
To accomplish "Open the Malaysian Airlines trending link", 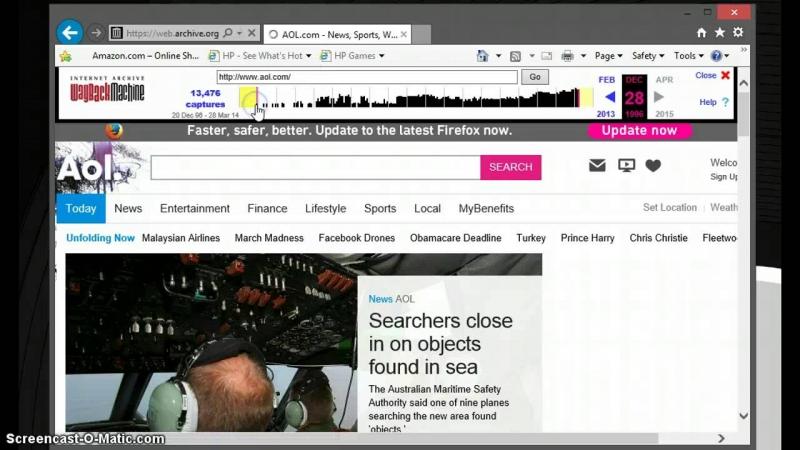I will click(x=181, y=238).
